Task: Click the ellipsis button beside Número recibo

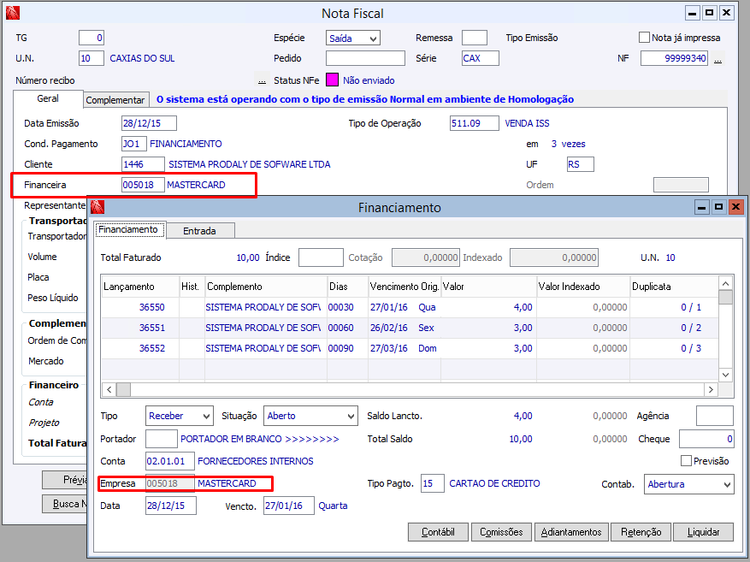Action: 262,80
